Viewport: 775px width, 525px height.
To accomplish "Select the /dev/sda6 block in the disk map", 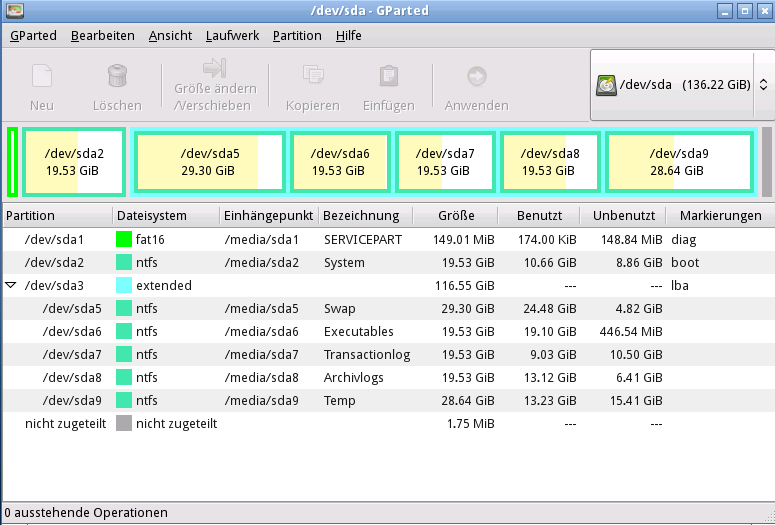I will tap(341, 162).
